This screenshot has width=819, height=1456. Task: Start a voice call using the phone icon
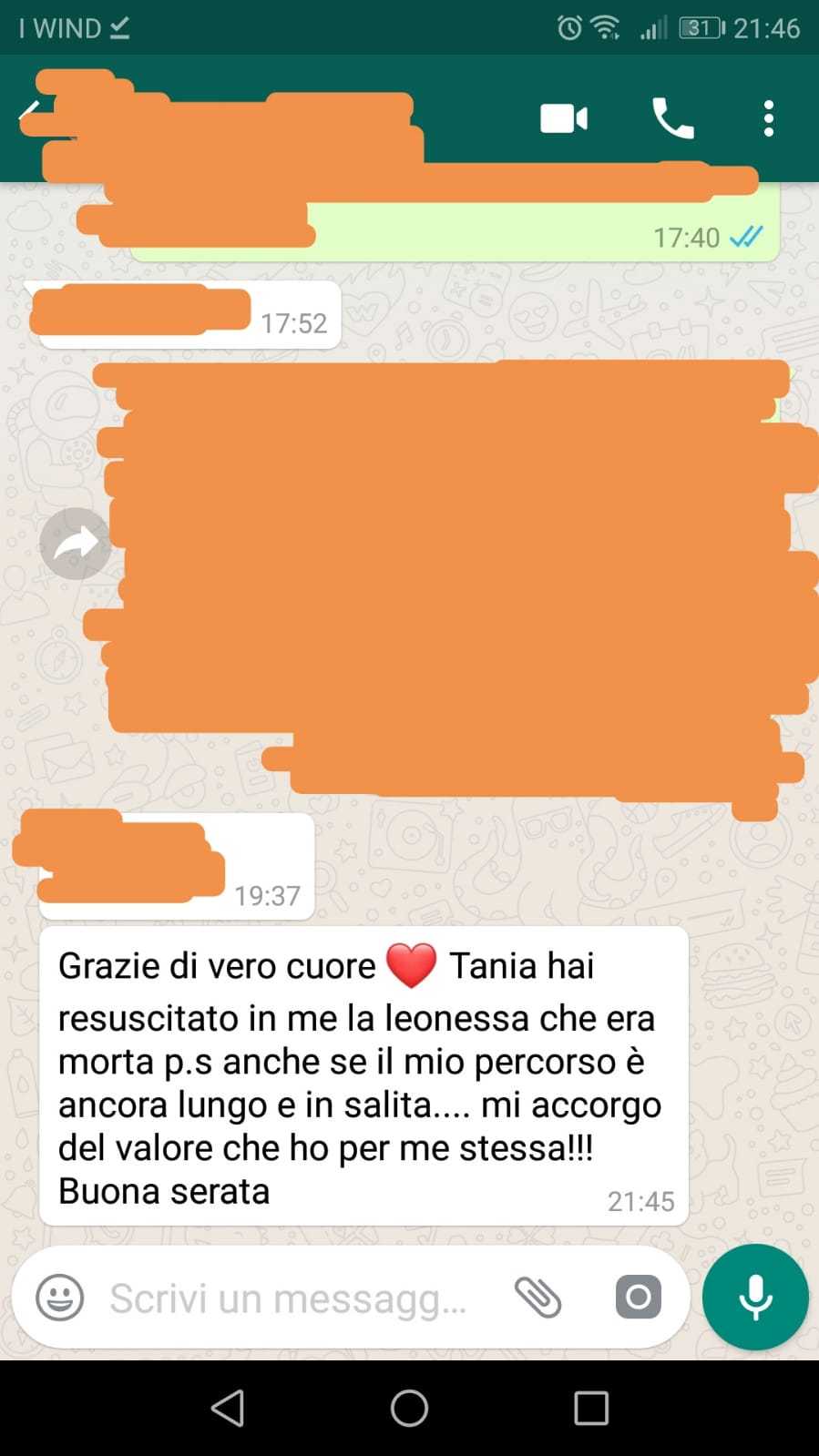673,118
